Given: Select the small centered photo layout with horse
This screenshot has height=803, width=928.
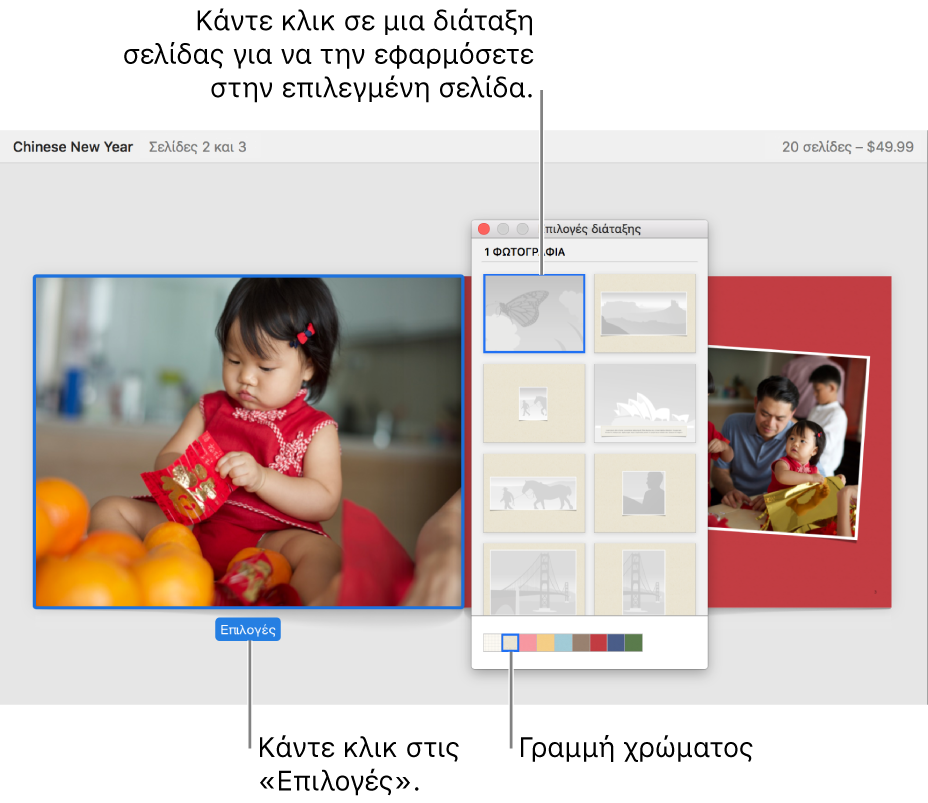Looking at the screenshot, I should click(x=534, y=403).
